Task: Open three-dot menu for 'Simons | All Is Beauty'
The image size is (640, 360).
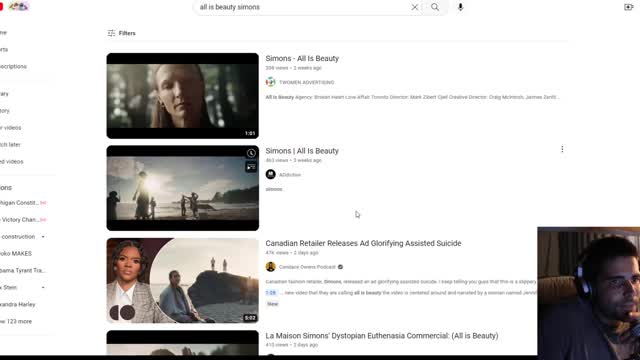Action: tap(562, 149)
